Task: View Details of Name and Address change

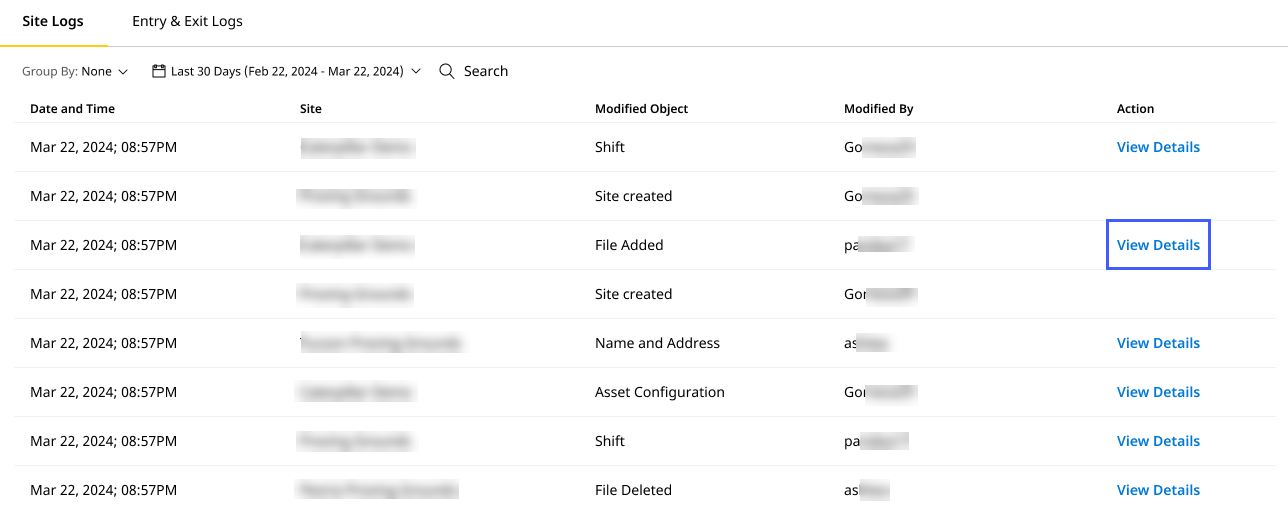Action: point(1158,343)
